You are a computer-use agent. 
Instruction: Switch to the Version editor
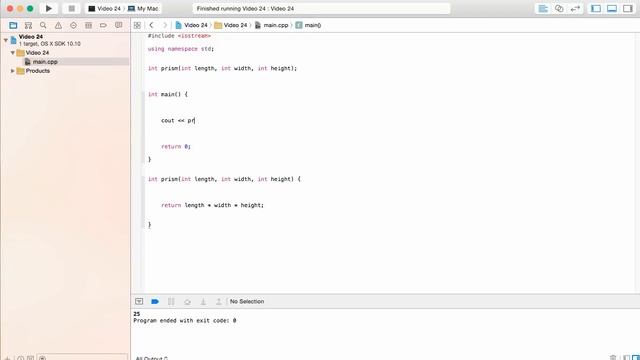pos(575,9)
